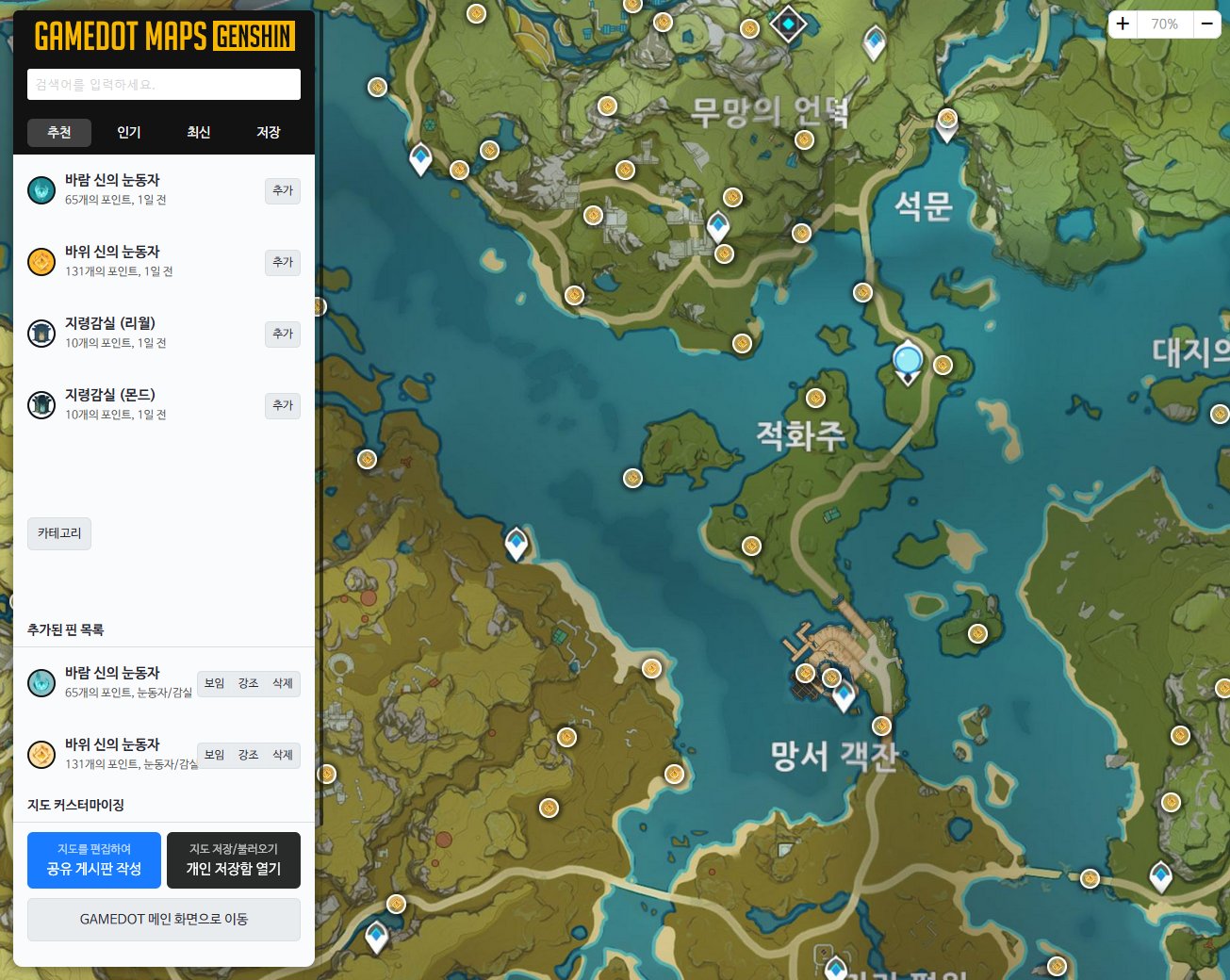This screenshot has width=1230, height=980.
Task: Click the domain diamond marker at top of map
Action: (788, 24)
